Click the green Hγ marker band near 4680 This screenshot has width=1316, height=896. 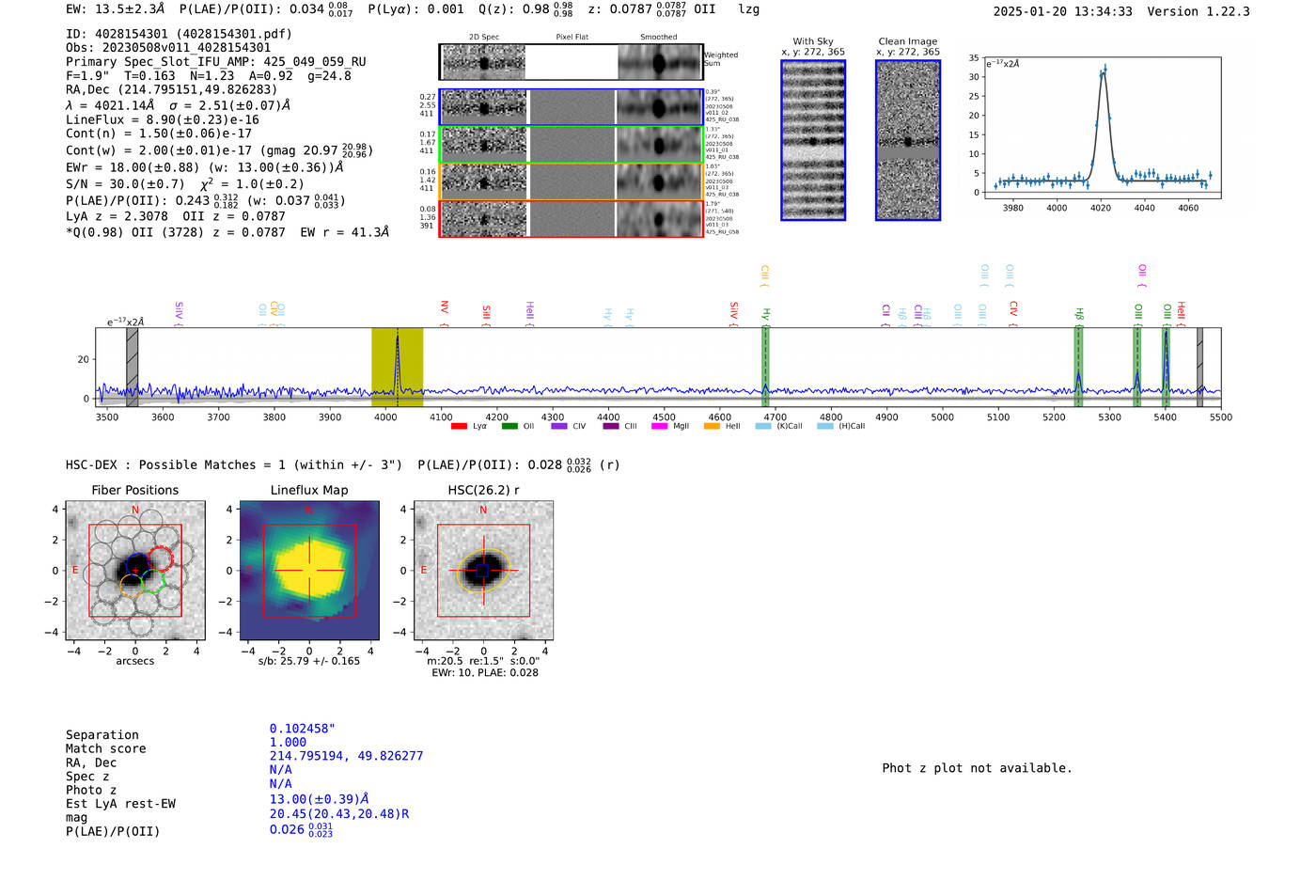coord(766,368)
